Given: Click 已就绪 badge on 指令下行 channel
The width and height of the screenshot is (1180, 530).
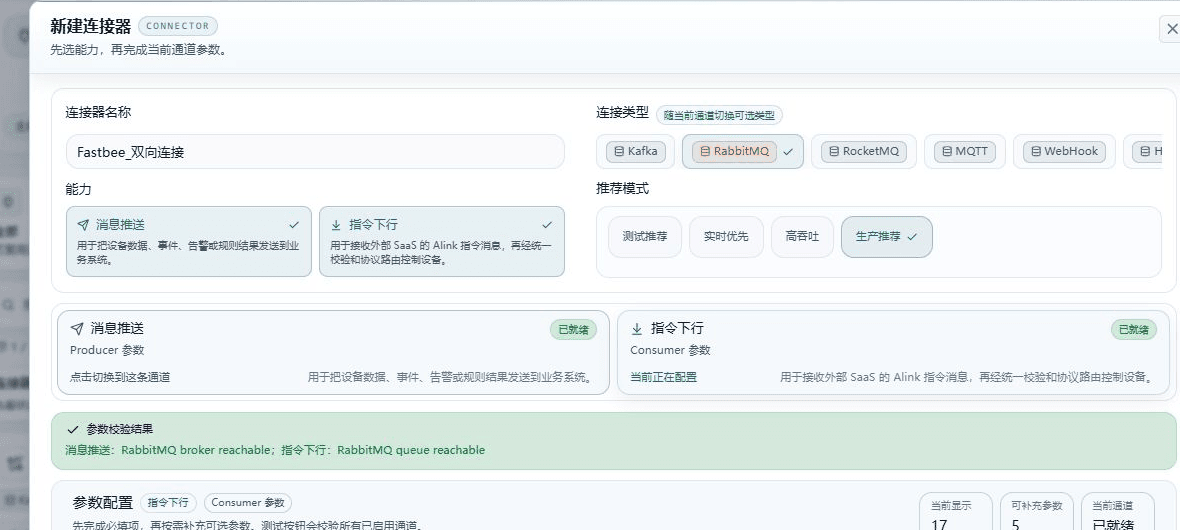Looking at the screenshot, I should [1134, 329].
